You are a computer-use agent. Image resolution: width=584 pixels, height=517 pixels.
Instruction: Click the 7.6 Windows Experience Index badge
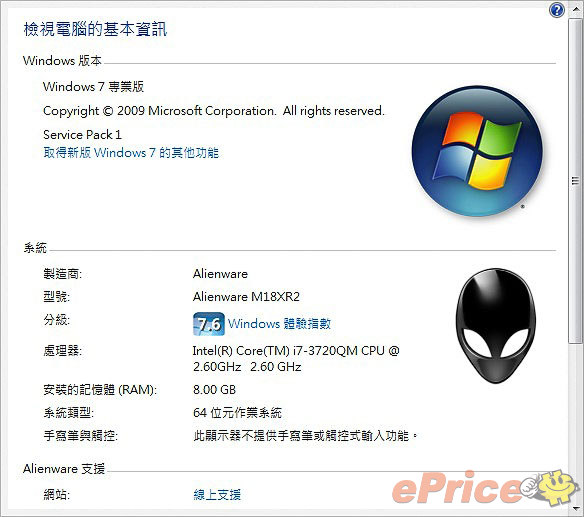pos(209,324)
